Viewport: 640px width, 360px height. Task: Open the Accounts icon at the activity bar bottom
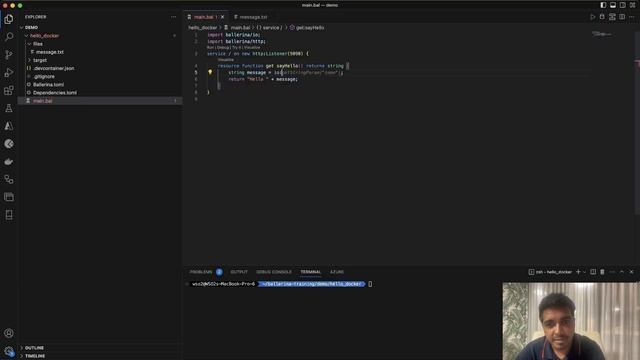click(9, 333)
